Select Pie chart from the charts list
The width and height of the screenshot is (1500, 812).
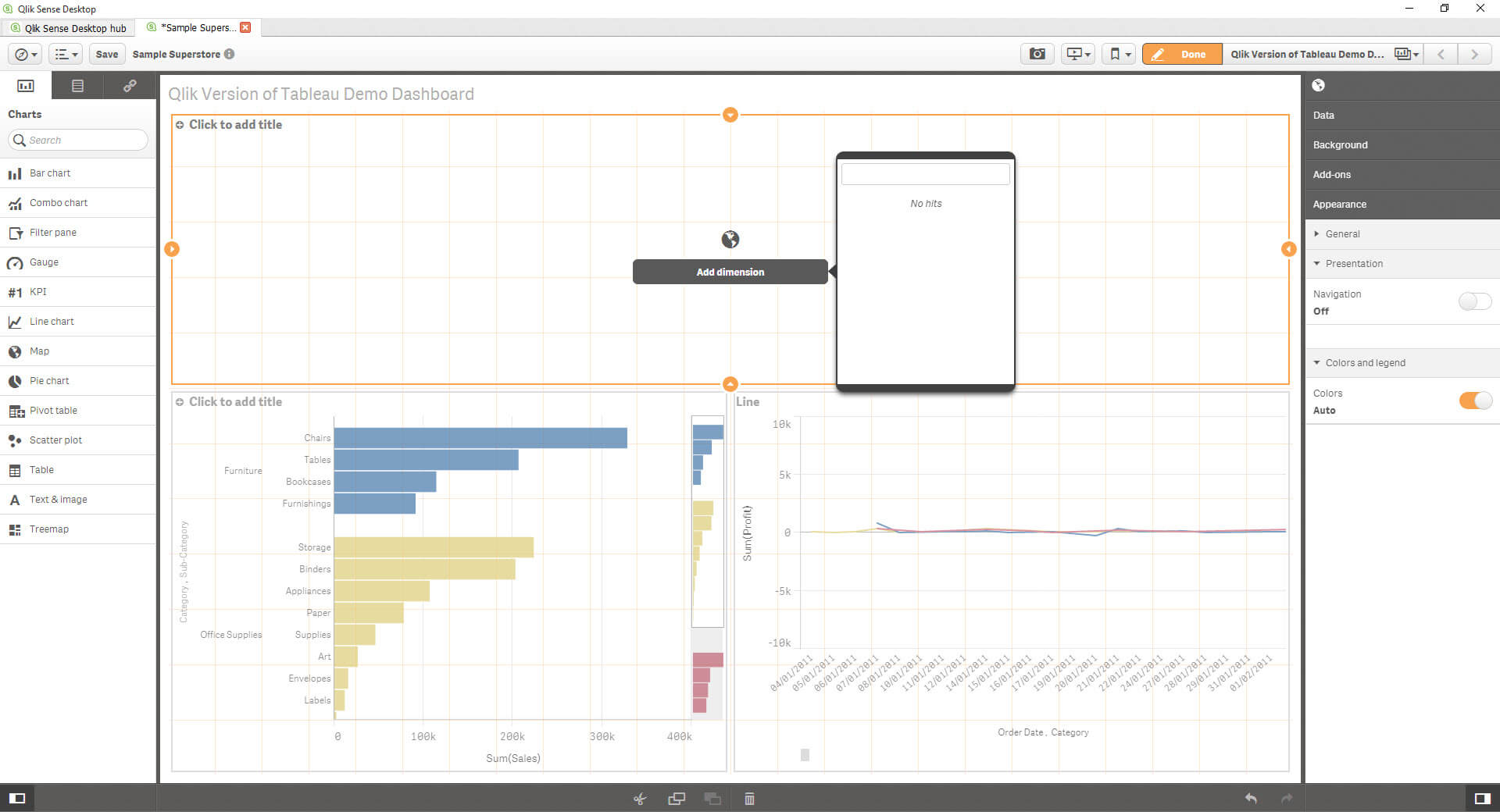pos(78,381)
